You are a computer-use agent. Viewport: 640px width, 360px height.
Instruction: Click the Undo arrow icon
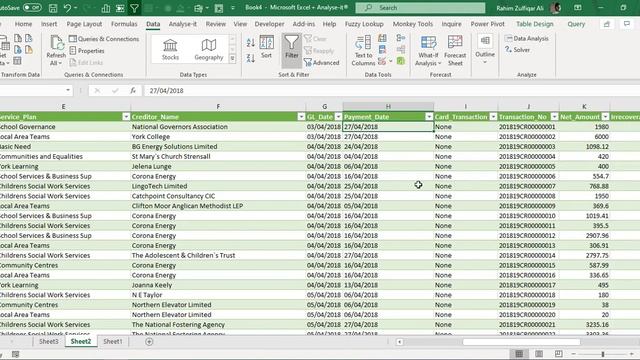click(x=67, y=8)
